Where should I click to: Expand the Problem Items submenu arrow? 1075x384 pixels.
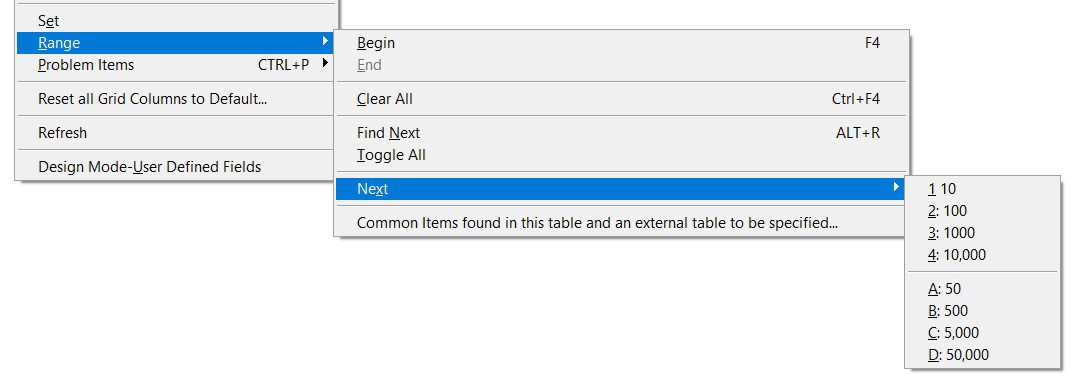pyautogui.click(x=324, y=64)
